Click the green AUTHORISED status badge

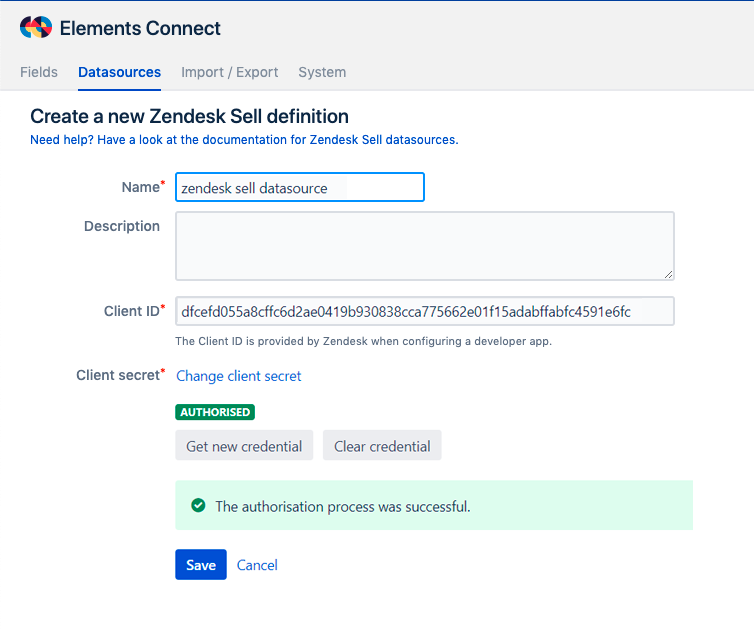[215, 412]
